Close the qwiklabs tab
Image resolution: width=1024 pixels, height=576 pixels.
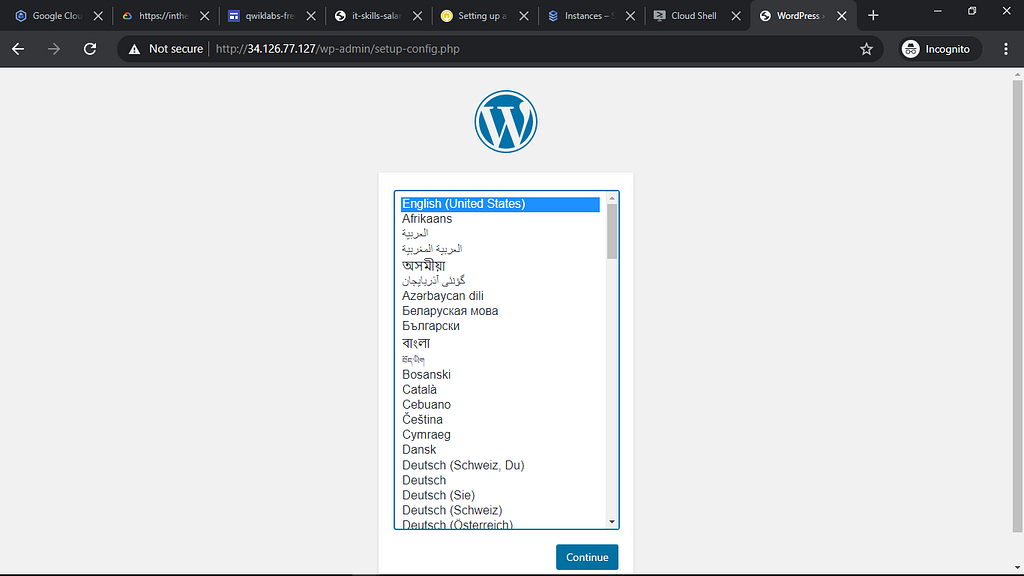pos(311,16)
